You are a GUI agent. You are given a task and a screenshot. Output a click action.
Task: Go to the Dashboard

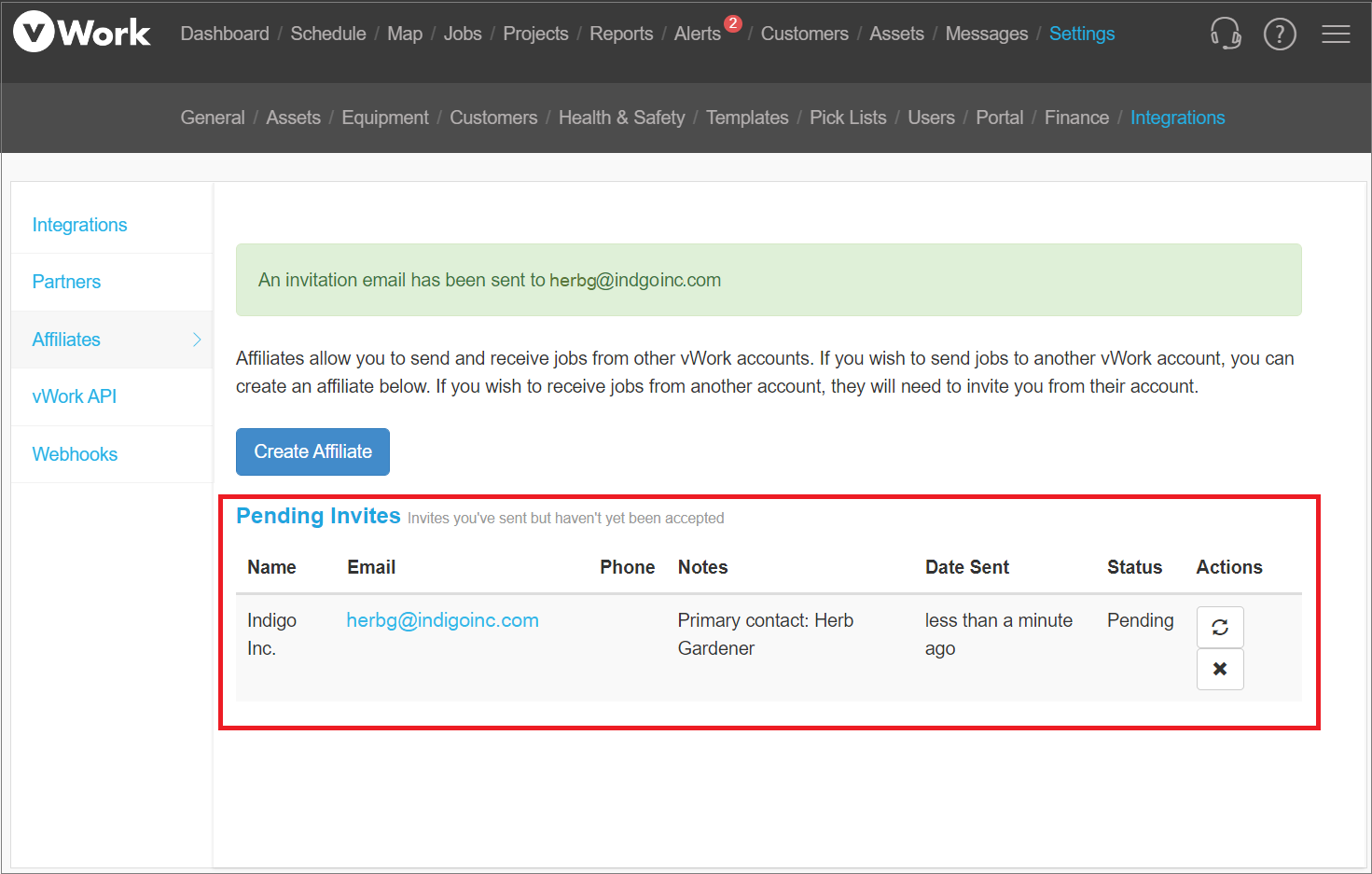pos(225,34)
